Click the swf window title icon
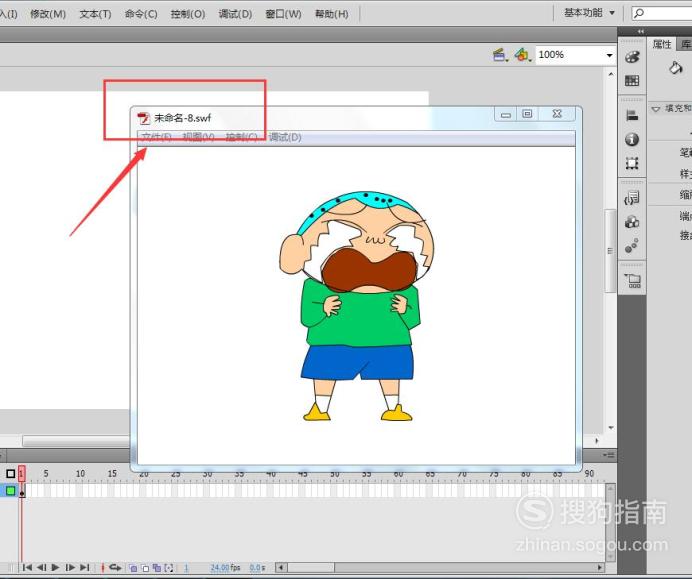This screenshot has height=579, width=692. (143, 118)
